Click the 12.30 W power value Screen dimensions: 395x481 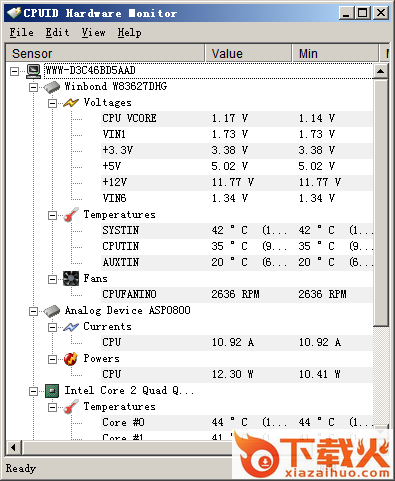[233, 374]
